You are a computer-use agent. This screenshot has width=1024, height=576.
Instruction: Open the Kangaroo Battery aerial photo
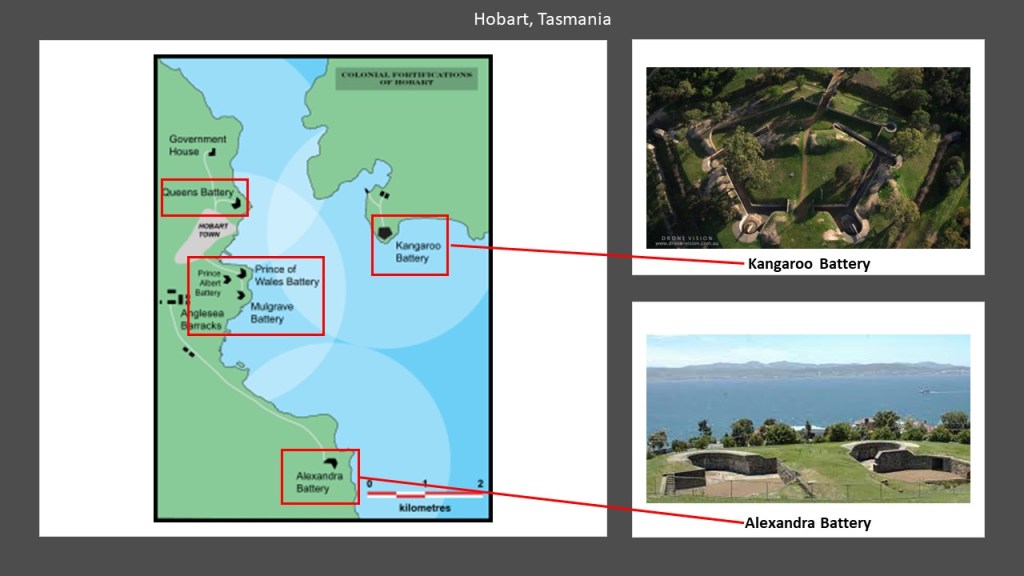808,157
